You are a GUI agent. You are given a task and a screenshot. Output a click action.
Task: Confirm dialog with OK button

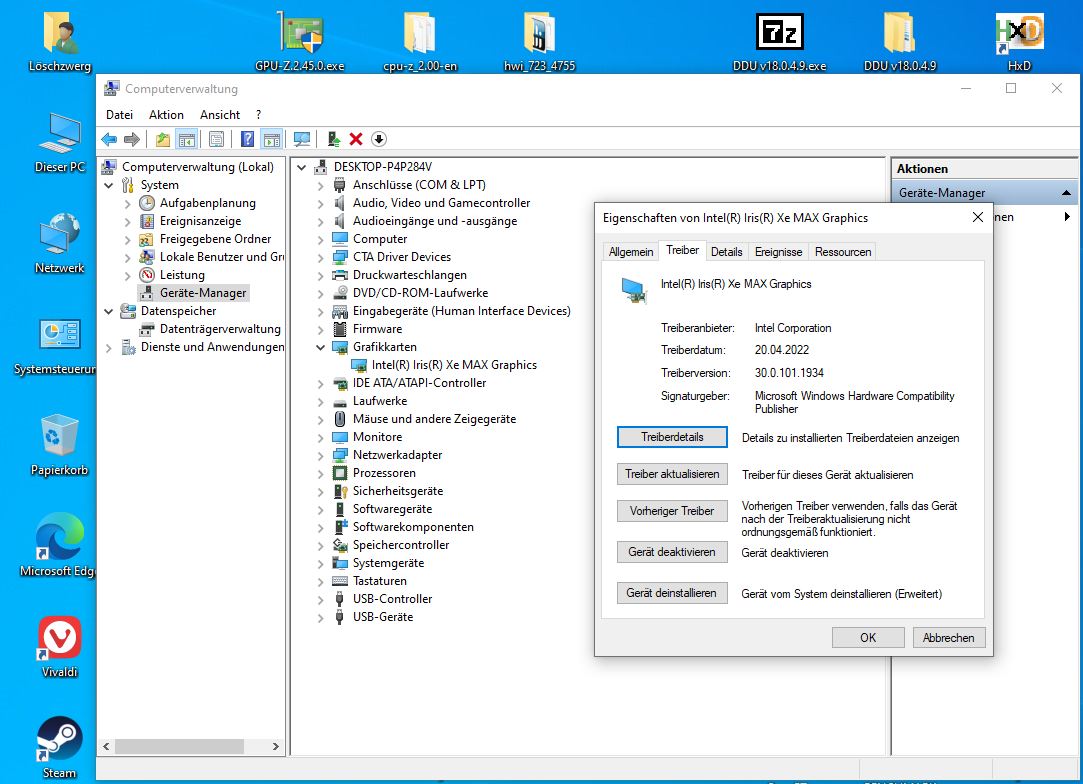[868, 638]
